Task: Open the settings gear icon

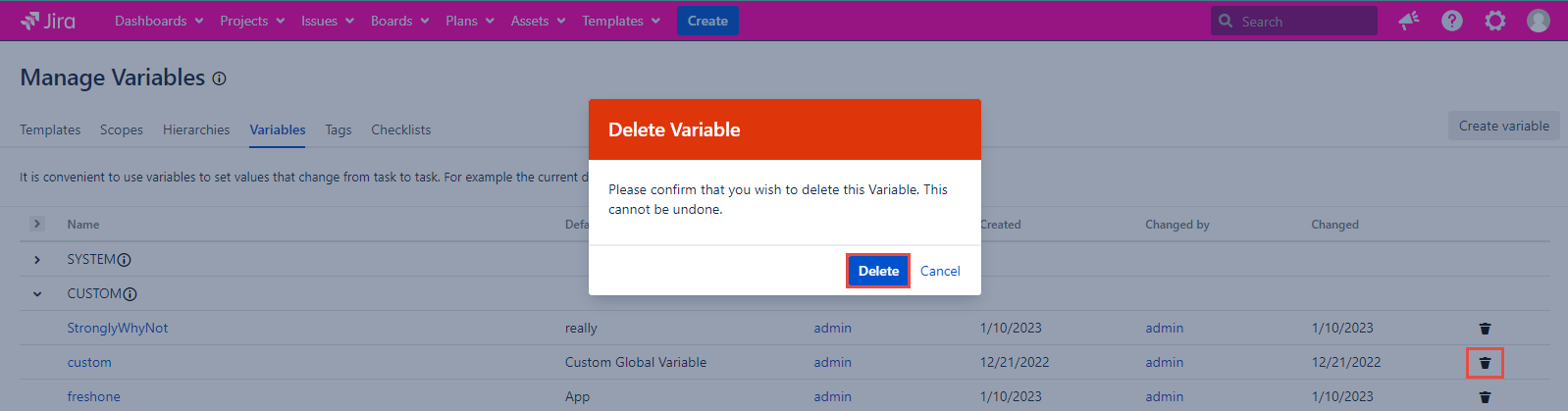Action: (1495, 21)
